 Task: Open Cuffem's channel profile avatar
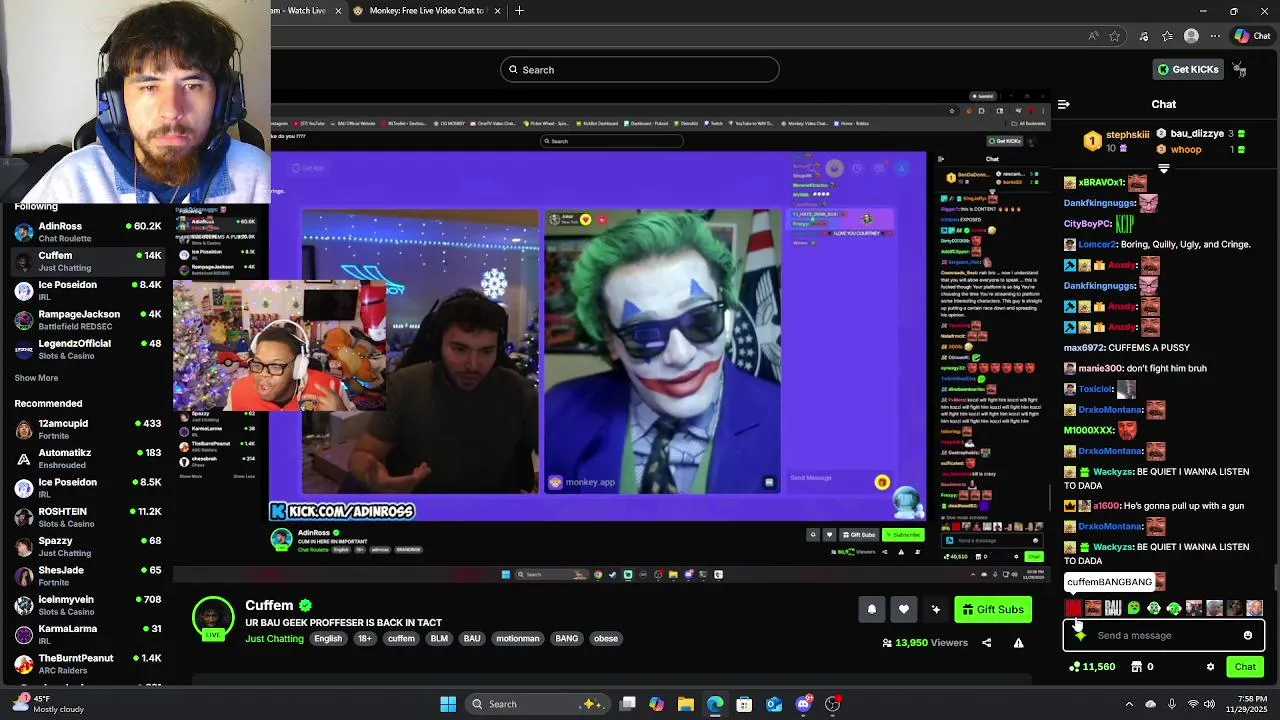(212, 618)
